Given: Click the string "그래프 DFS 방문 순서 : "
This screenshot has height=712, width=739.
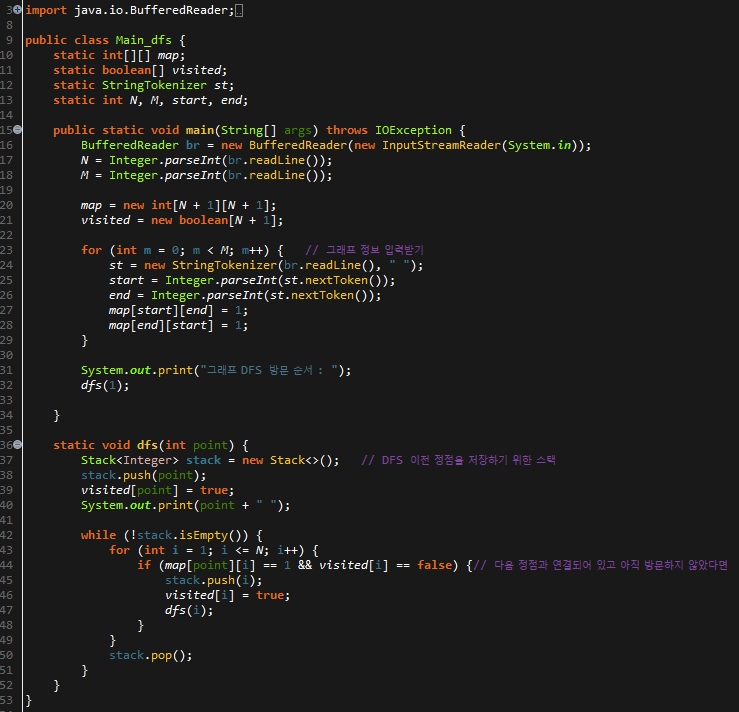Looking at the screenshot, I should click(270, 370).
